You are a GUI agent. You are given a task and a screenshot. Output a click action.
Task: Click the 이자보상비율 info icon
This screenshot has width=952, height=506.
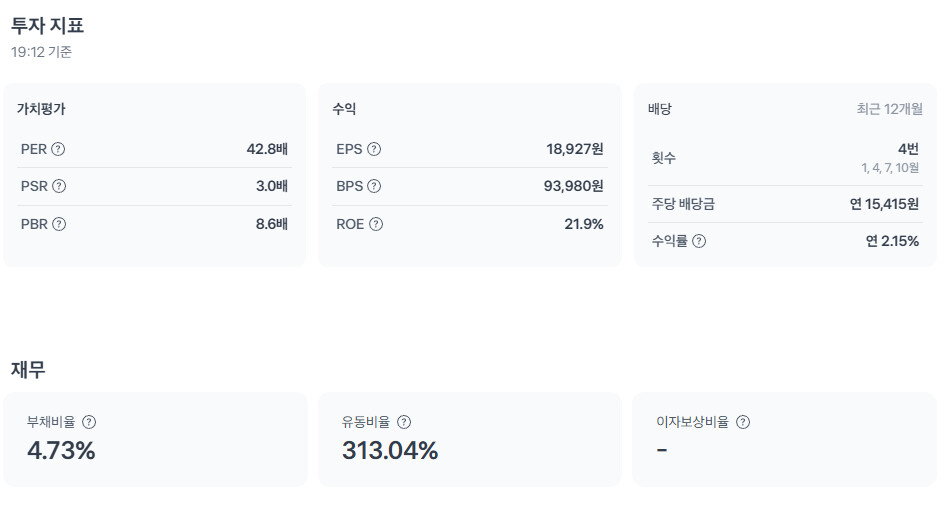click(x=743, y=422)
